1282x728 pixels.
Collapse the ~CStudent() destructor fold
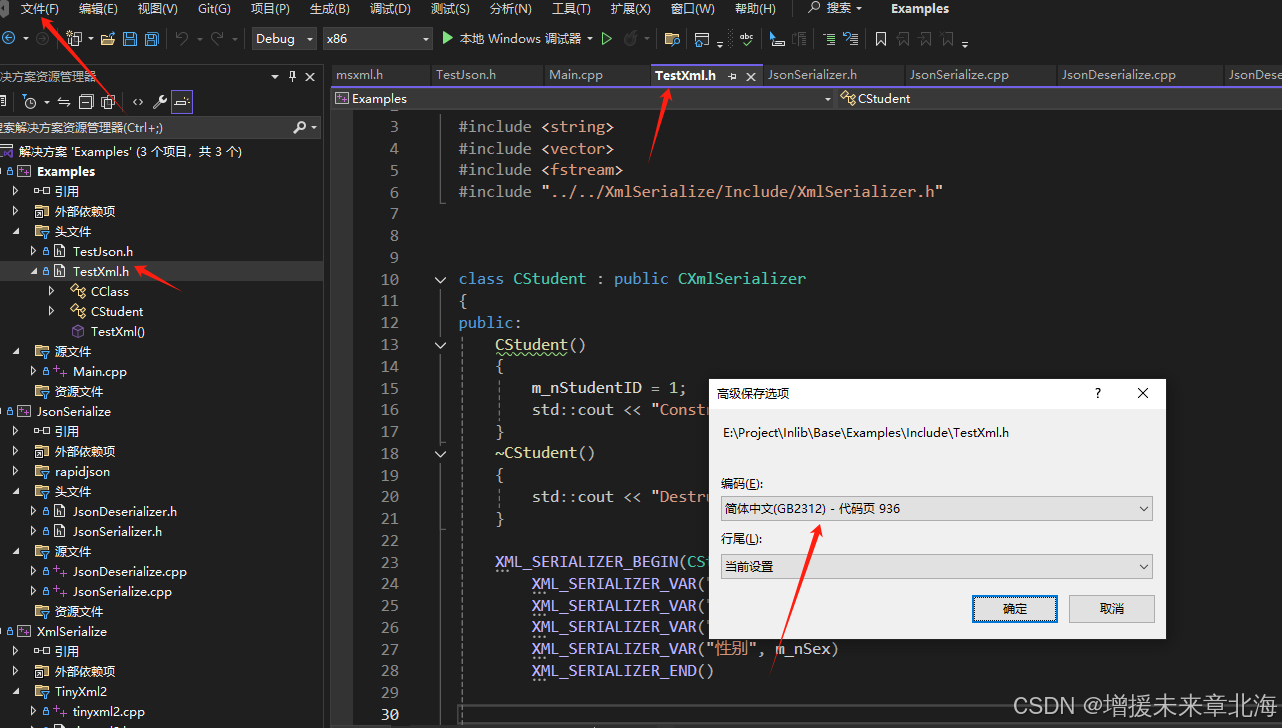point(440,453)
